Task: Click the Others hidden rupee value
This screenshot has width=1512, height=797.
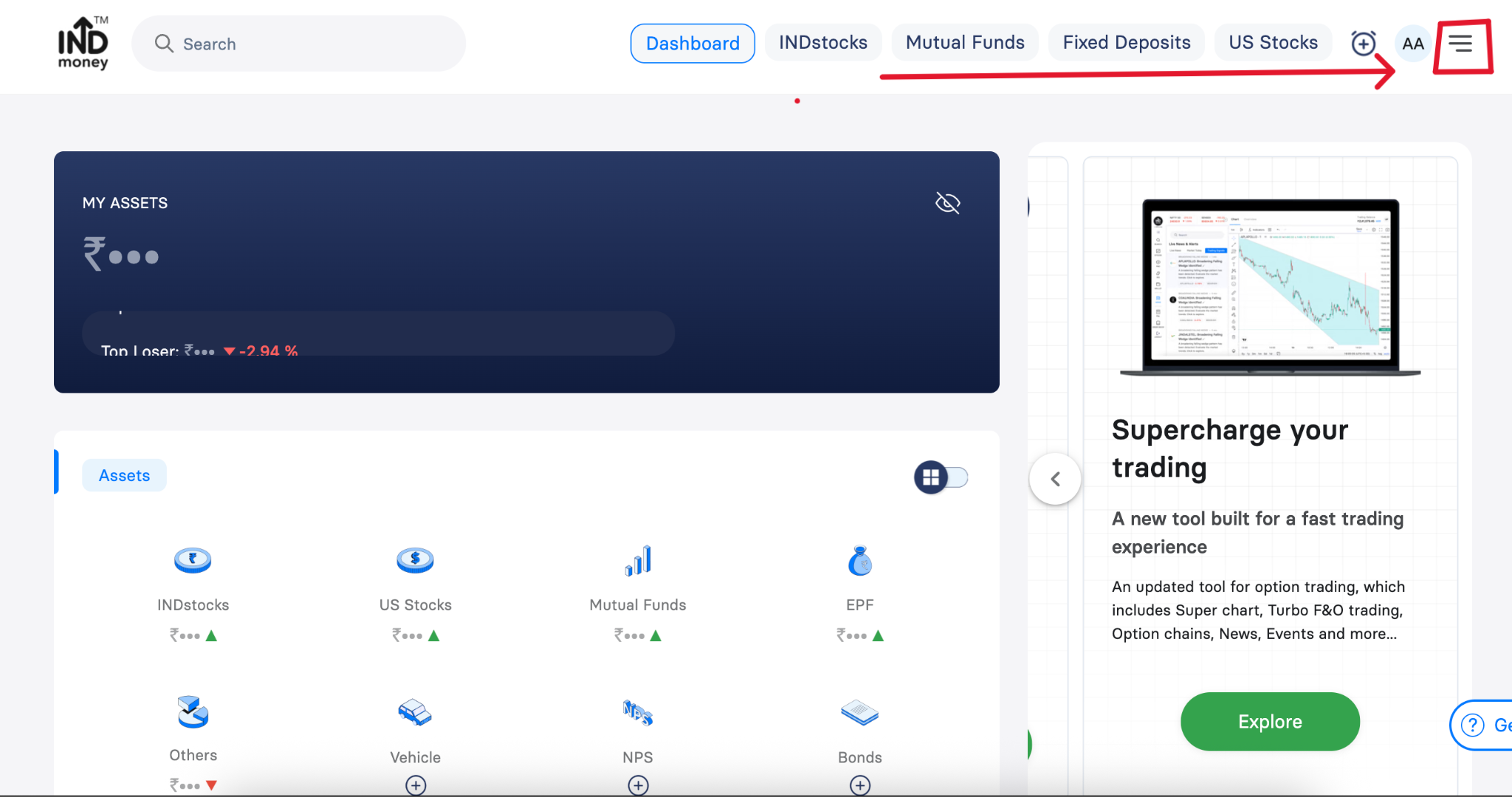Action: click(185, 785)
